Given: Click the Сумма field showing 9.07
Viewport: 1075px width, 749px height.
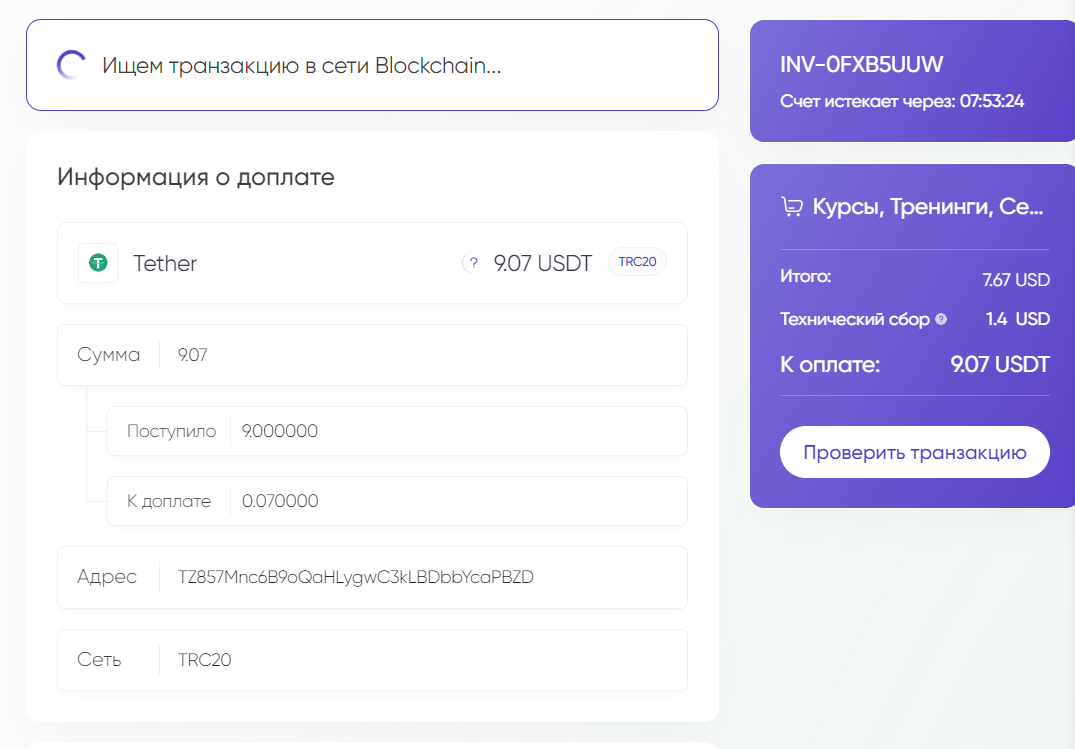Looking at the screenshot, I should [372, 355].
